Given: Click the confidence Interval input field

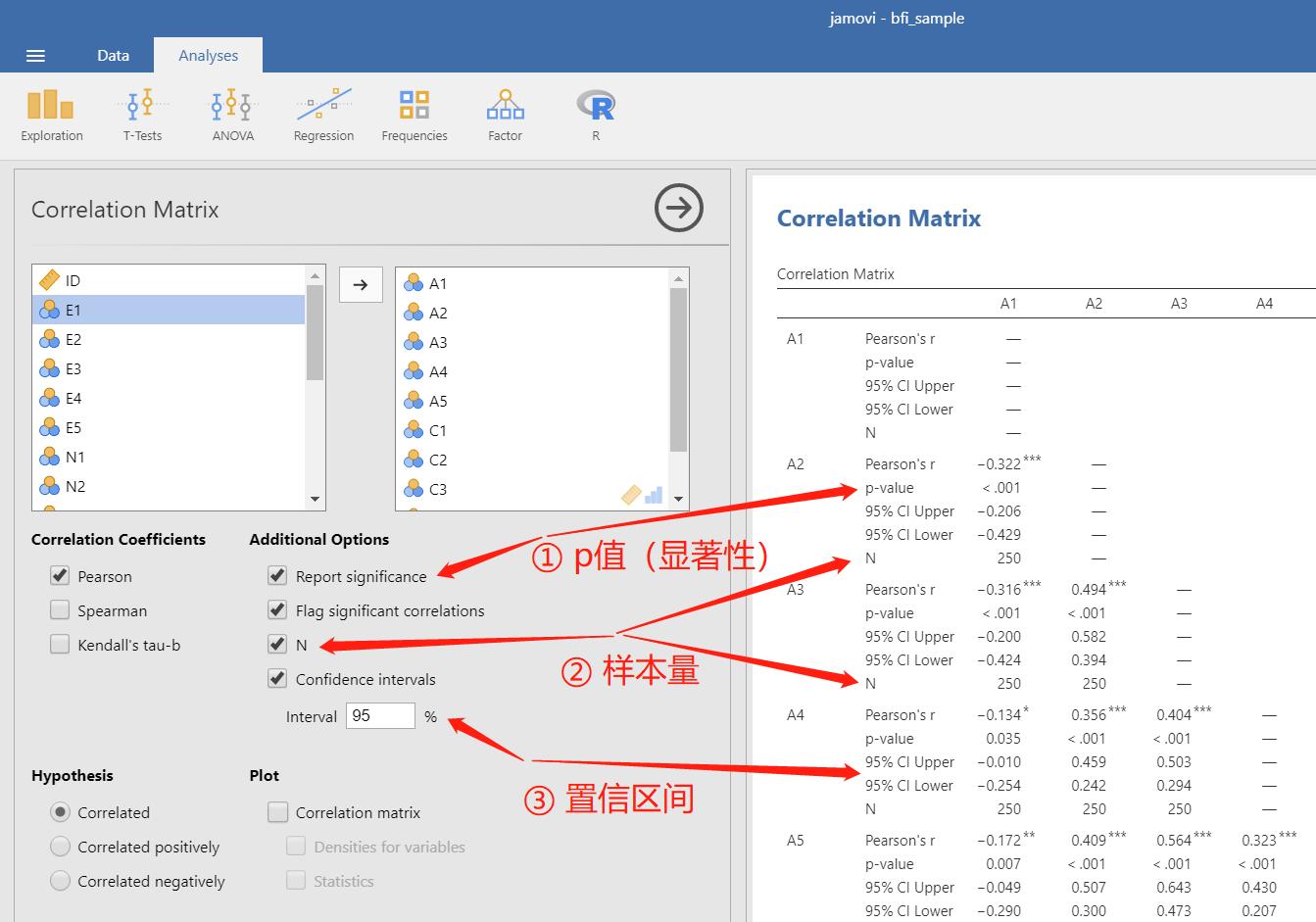Looking at the screenshot, I should pyautogui.click(x=380, y=716).
